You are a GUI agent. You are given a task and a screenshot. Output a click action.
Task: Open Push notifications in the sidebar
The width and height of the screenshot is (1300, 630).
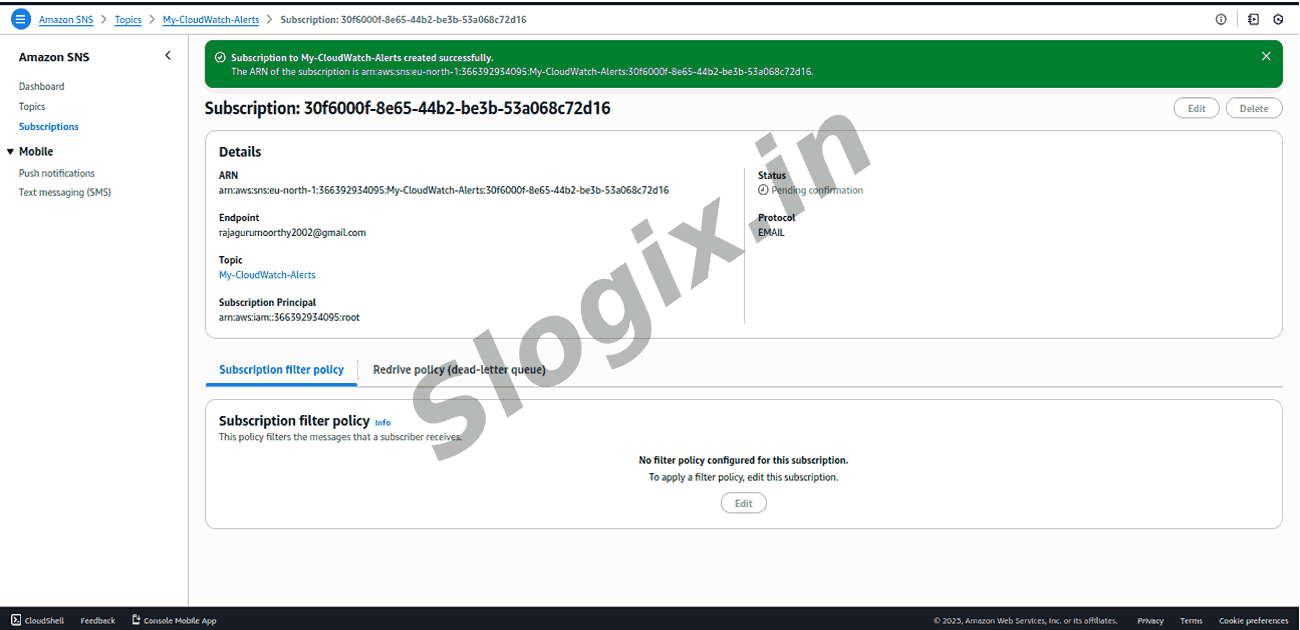pos(57,174)
